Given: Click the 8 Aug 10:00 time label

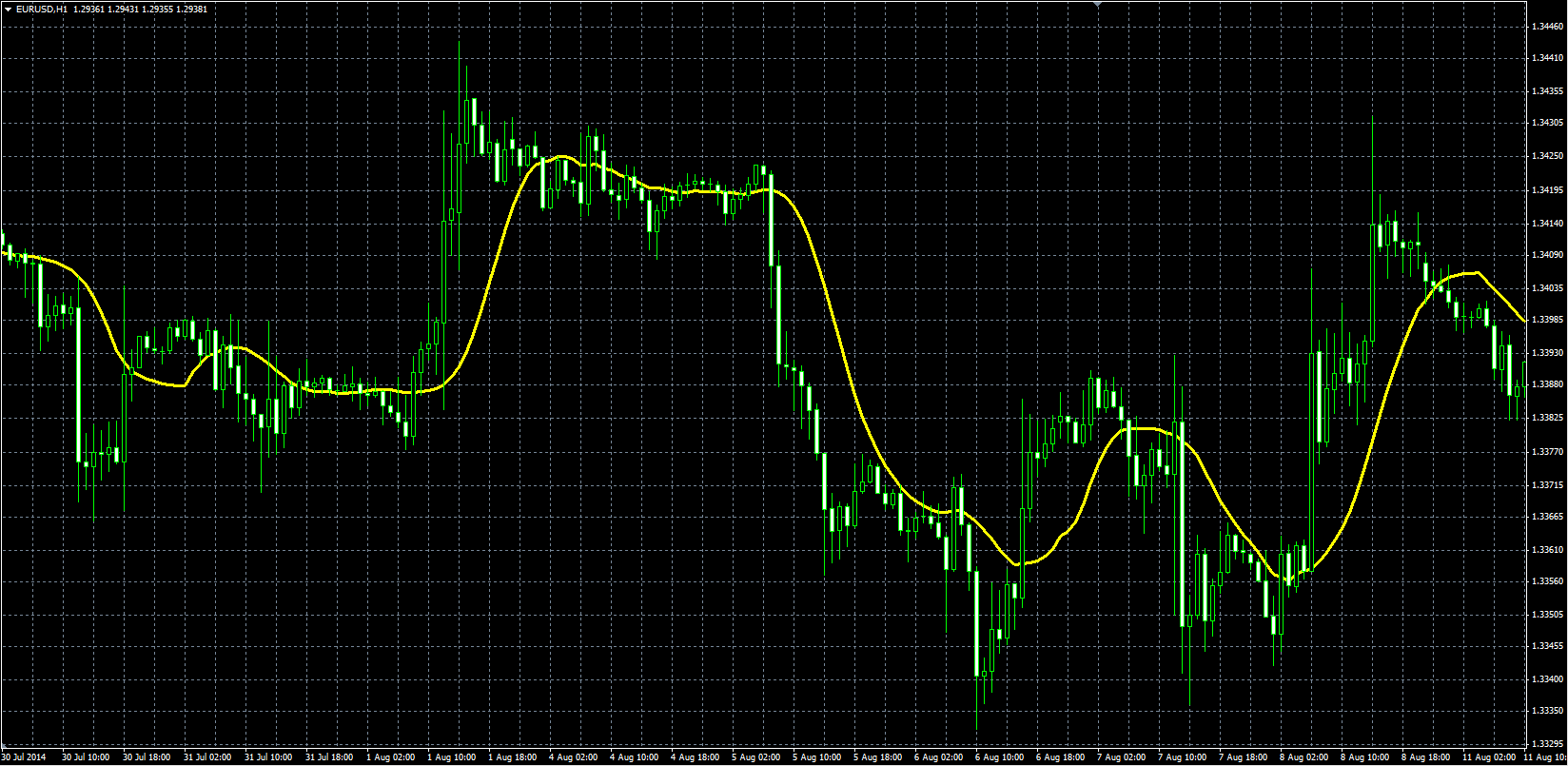Looking at the screenshot, I should pyautogui.click(x=1364, y=757).
